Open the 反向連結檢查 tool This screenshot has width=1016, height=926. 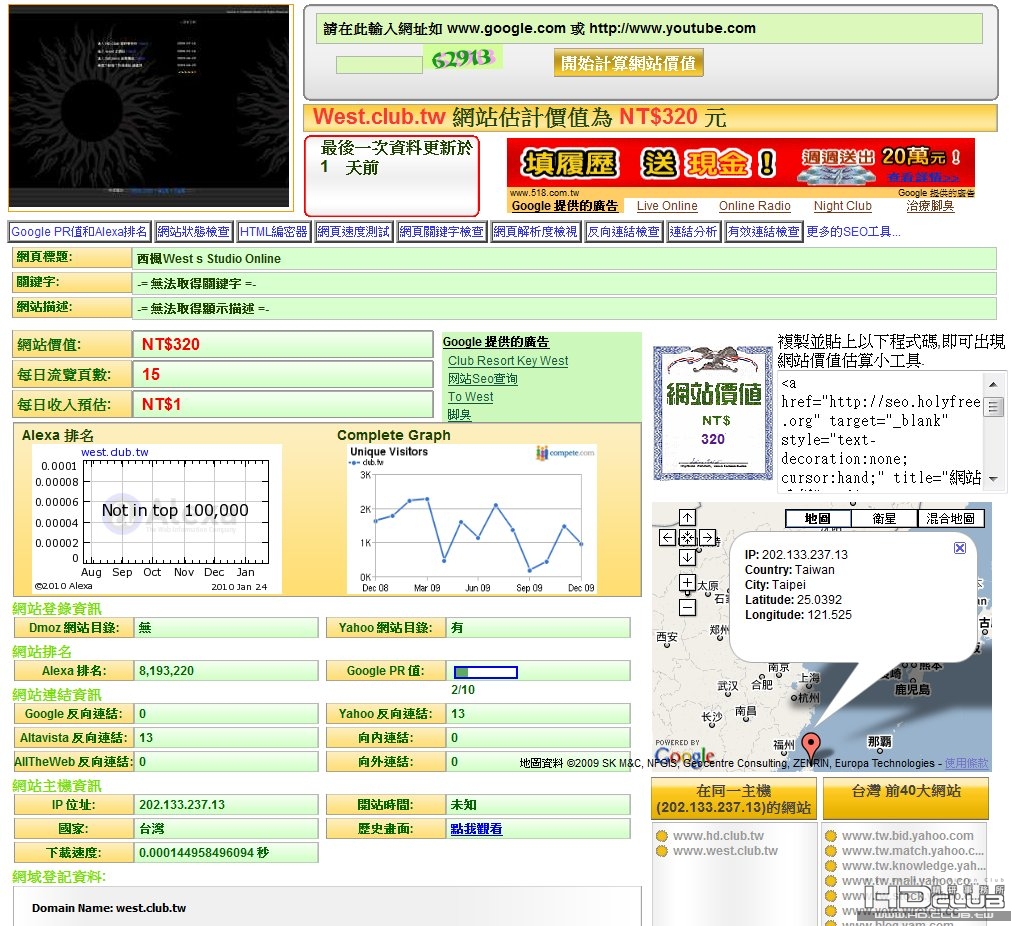[x=623, y=231]
